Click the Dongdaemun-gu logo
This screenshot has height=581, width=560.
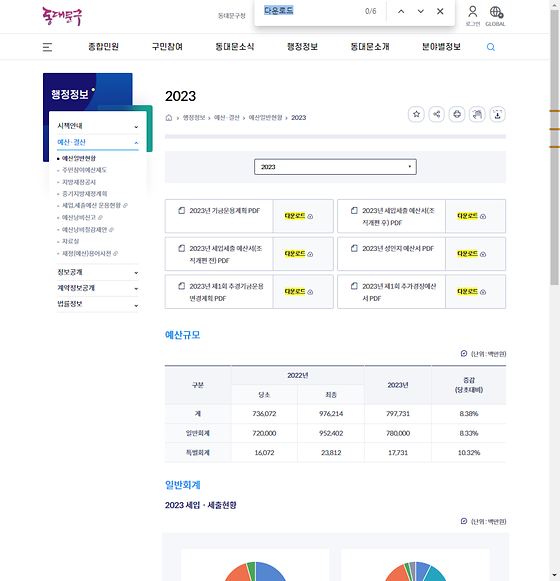(x=62, y=16)
